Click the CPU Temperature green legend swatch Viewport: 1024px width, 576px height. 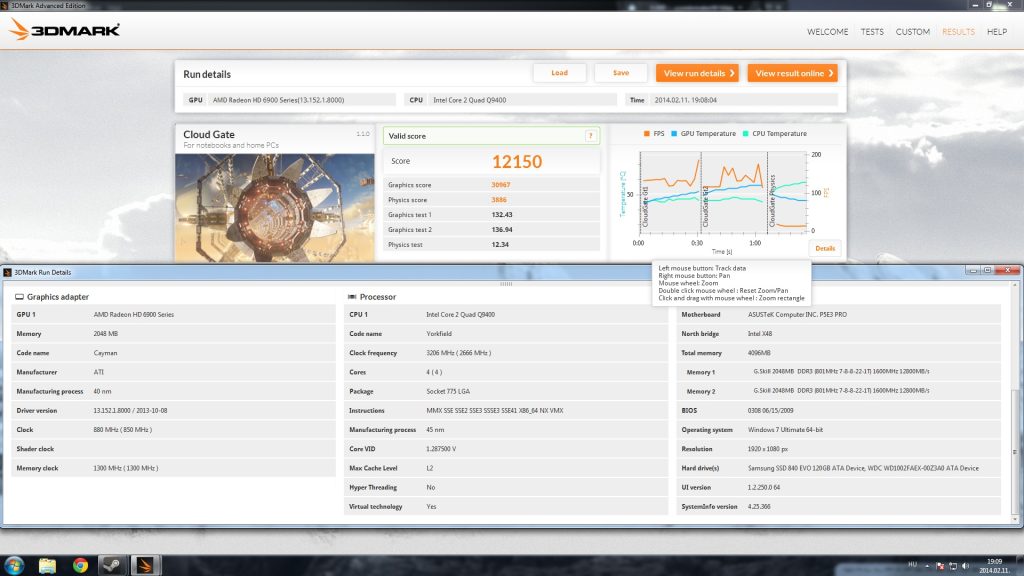pyautogui.click(x=745, y=133)
